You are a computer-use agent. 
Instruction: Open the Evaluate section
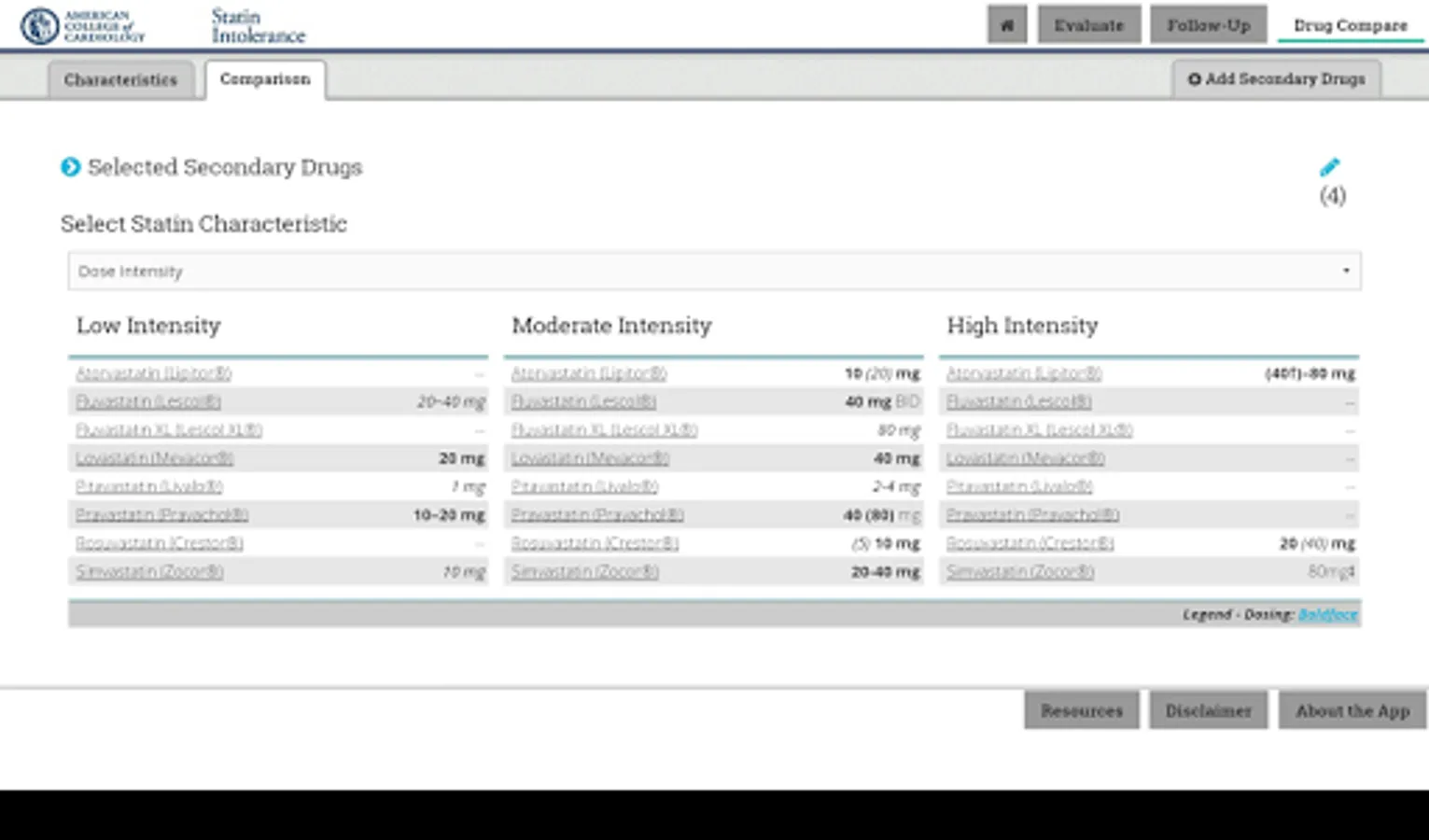pos(1088,25)
